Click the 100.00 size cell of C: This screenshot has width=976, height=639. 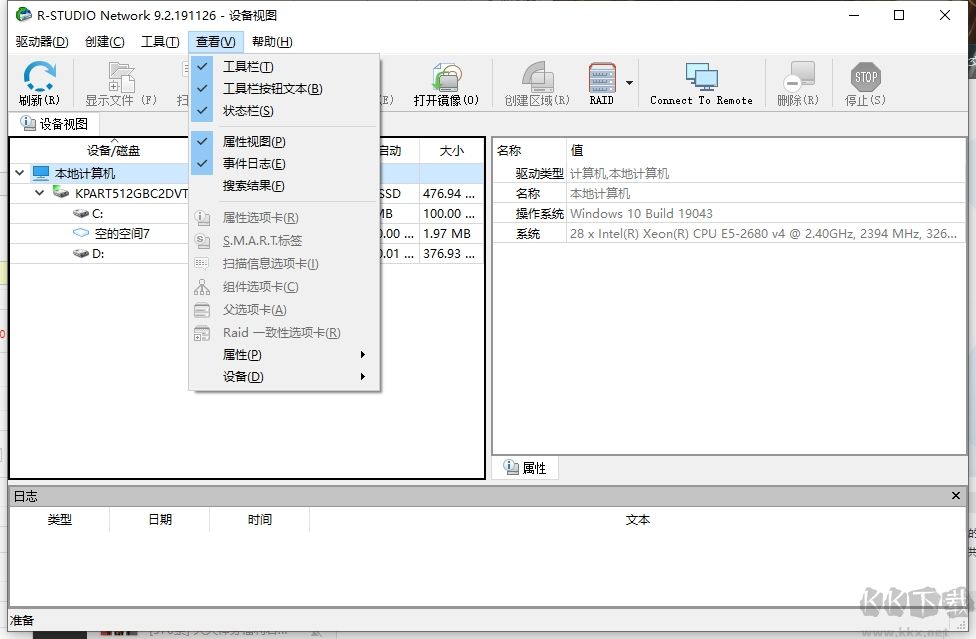[451, 213]
